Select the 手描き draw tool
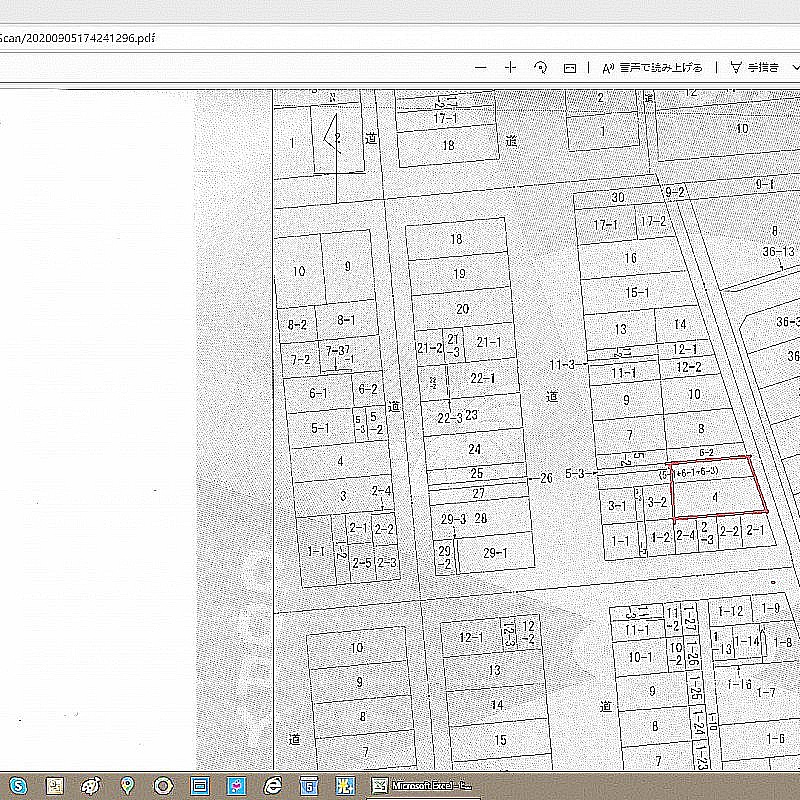800x800 pixels. (x=755, y=67)
